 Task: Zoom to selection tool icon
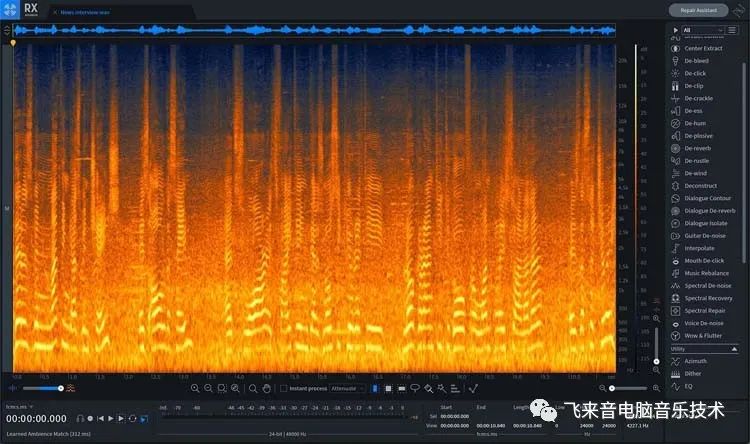(x=222, y=388)
